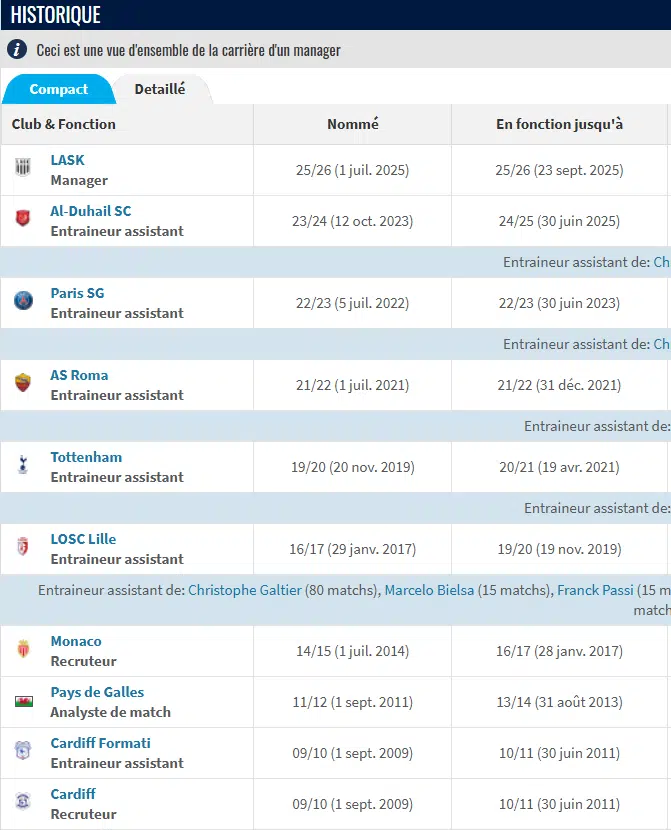Click the Tottenham club crest icon
The image size is (671, 830).
point(23,464)
